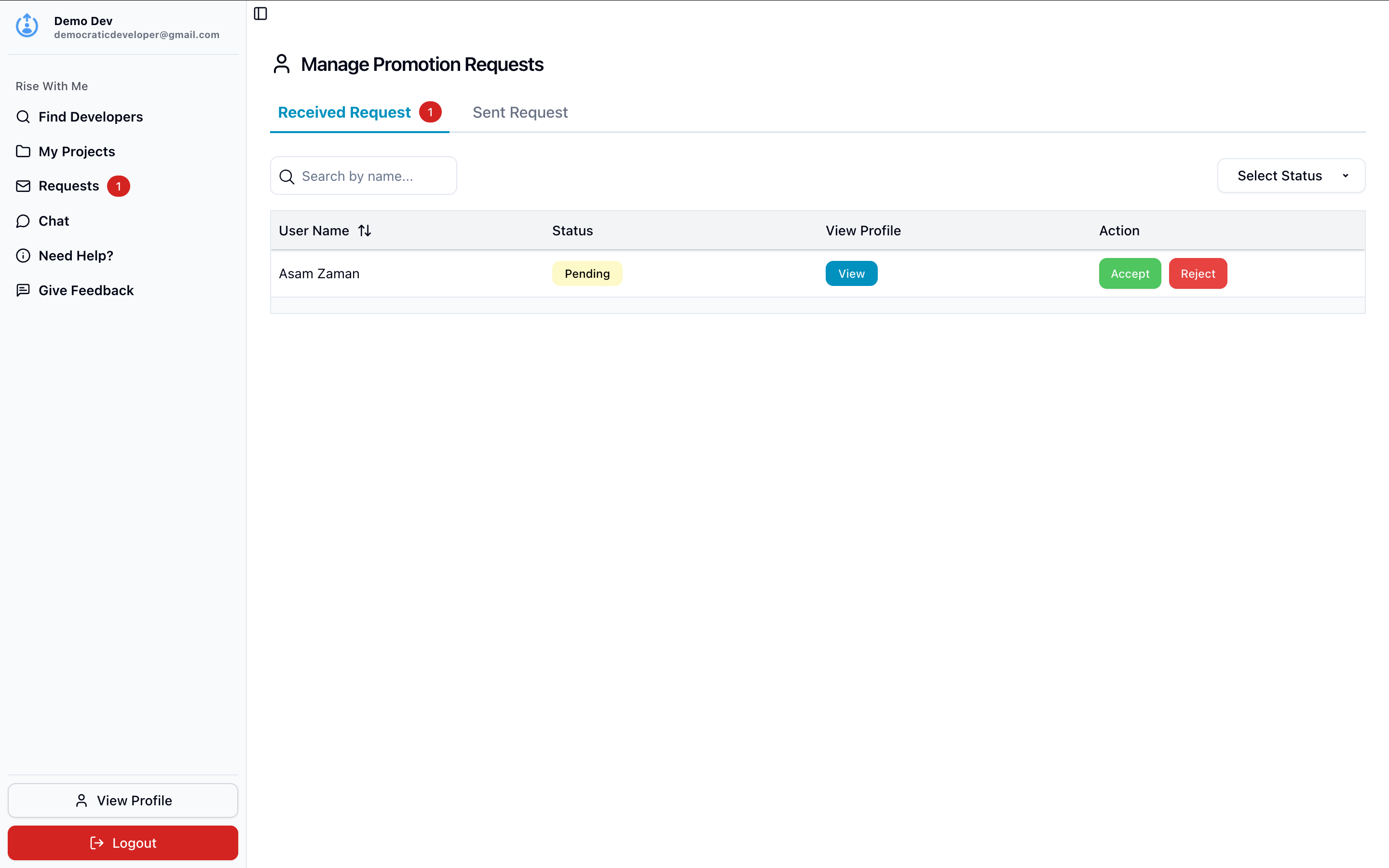Image resolution: width=1389 pixels, height=868 pixels.
Task: Click the Need Help info icon
Action: point(23,256)
